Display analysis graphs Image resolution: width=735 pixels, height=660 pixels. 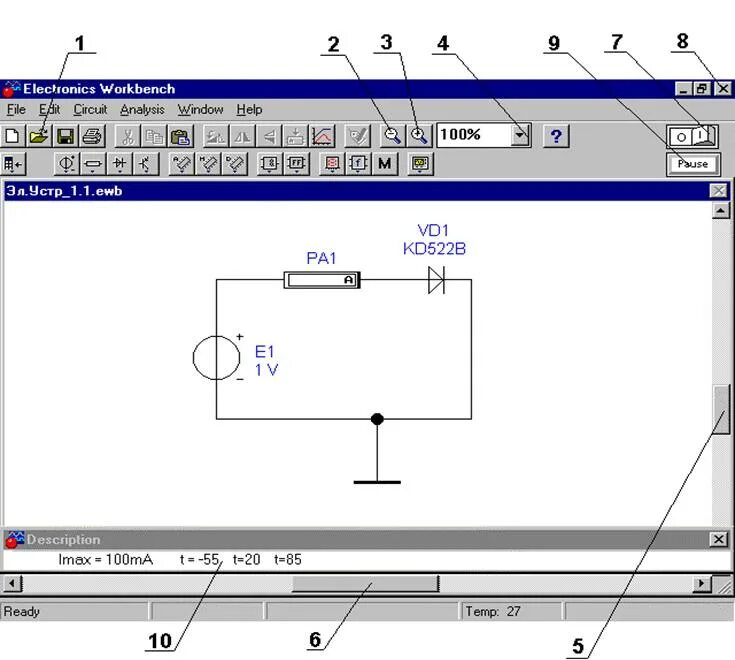322,136
